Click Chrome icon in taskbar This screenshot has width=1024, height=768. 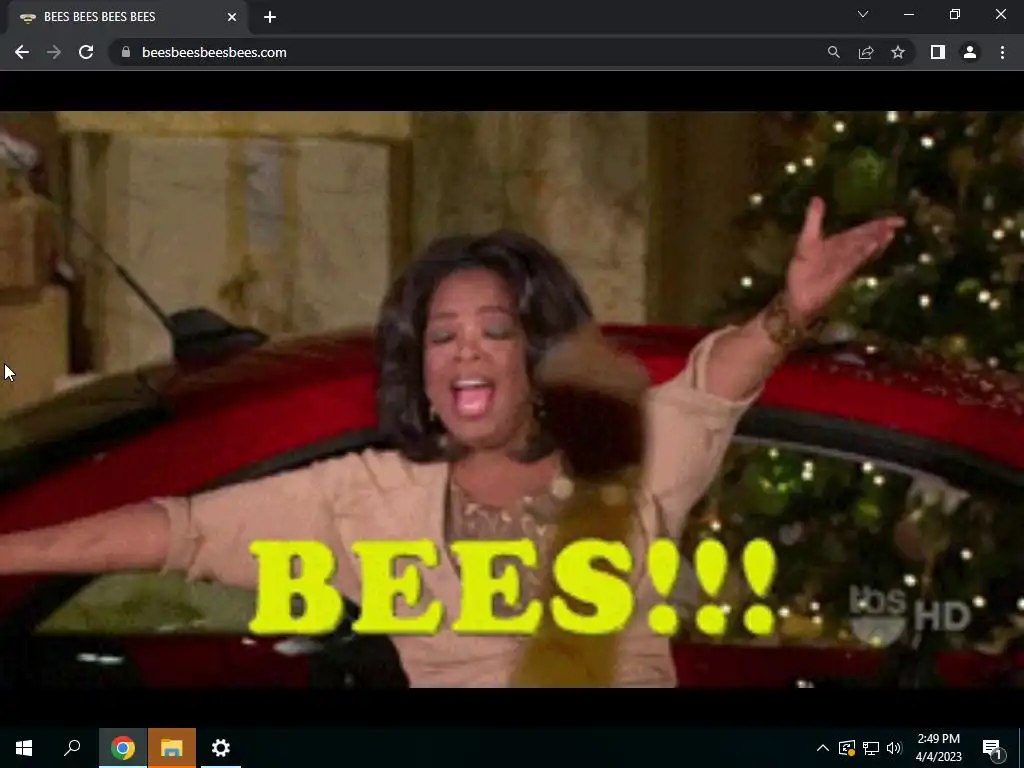point(123,748)
